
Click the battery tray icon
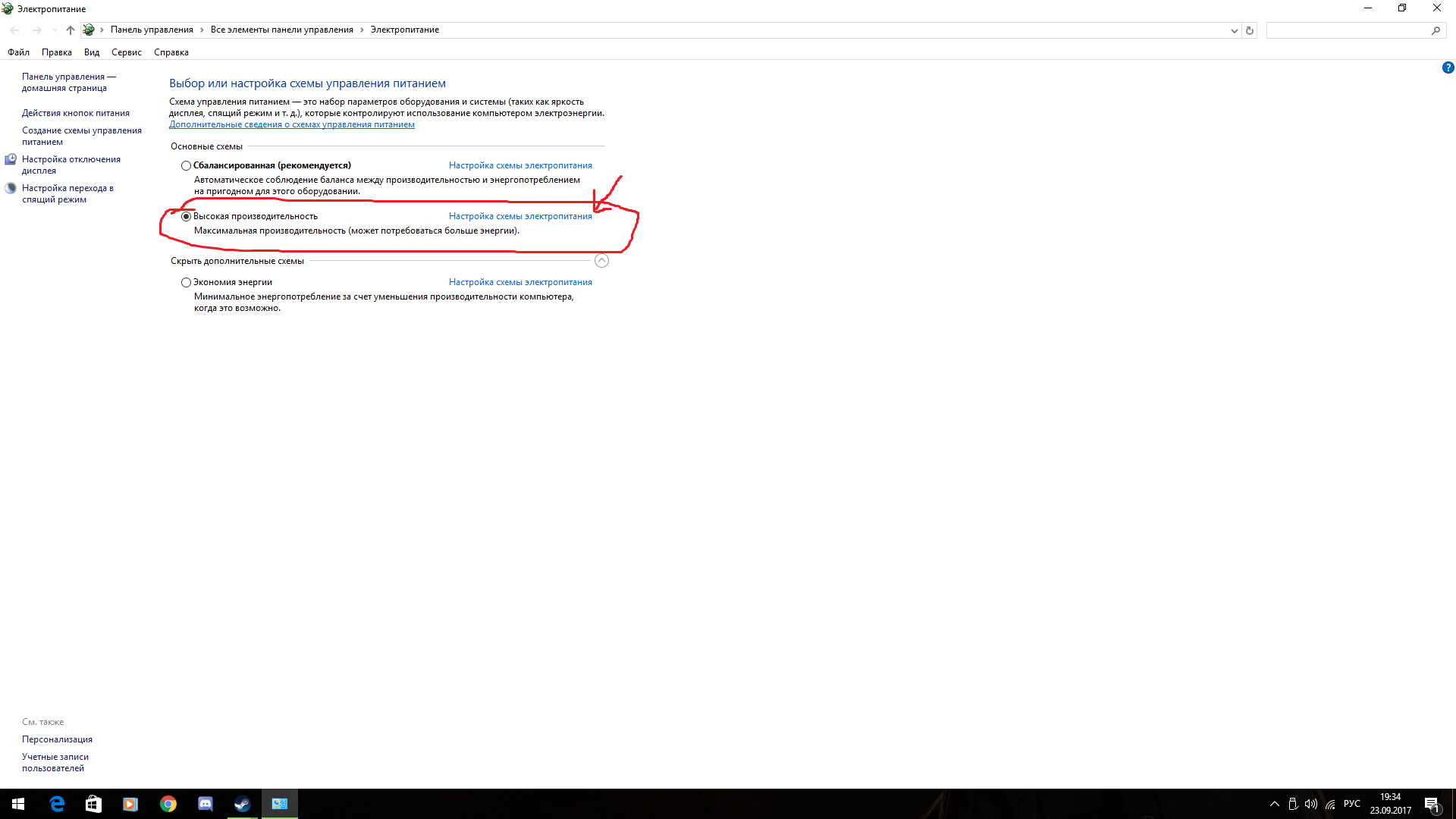1293,804
